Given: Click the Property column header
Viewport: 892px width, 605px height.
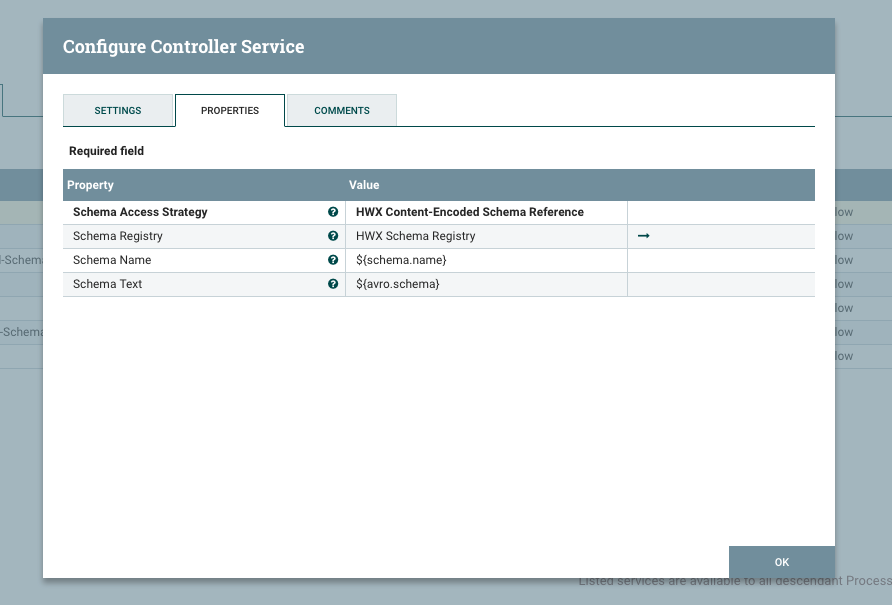Looking at the screenshot, I should point(91,185).
